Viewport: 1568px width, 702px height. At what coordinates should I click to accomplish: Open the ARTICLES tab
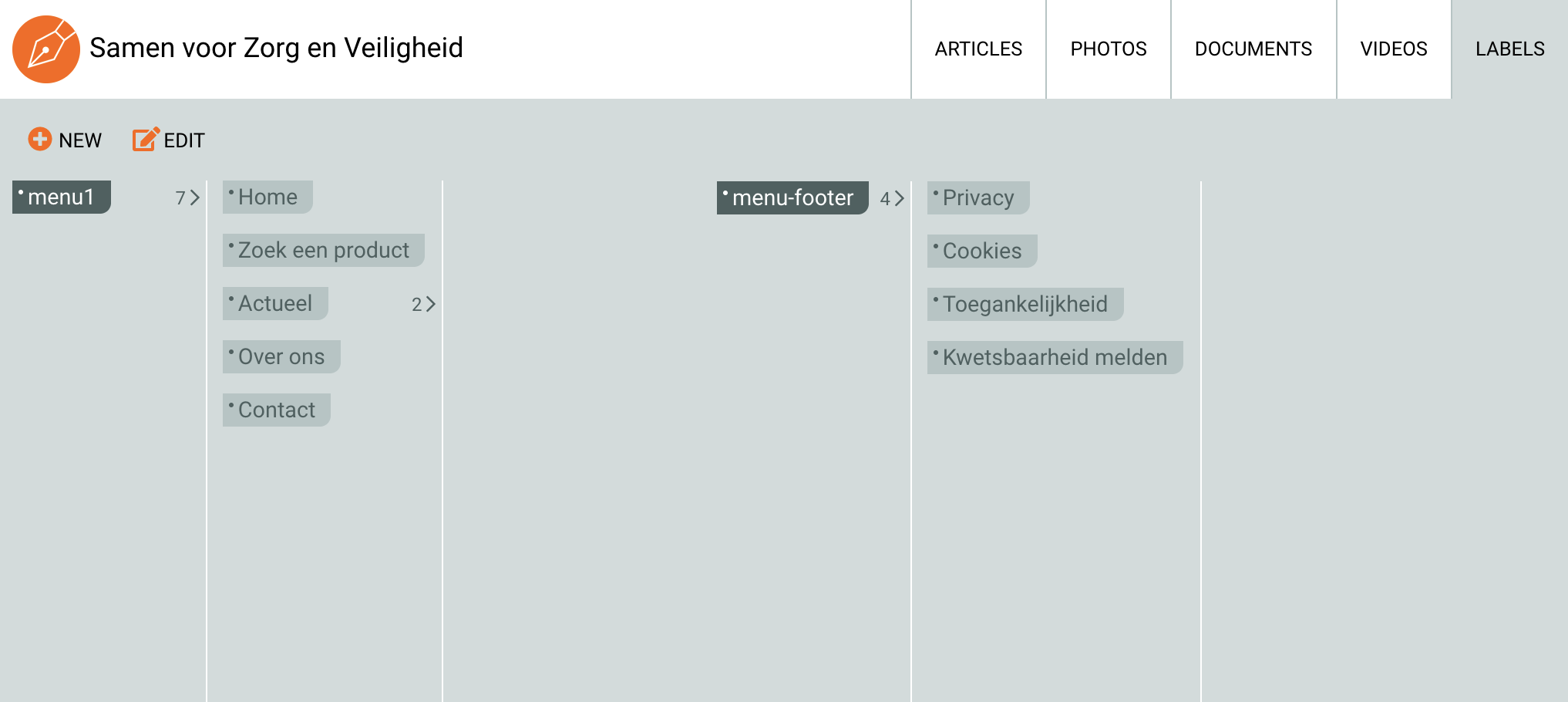coord(978,49)
